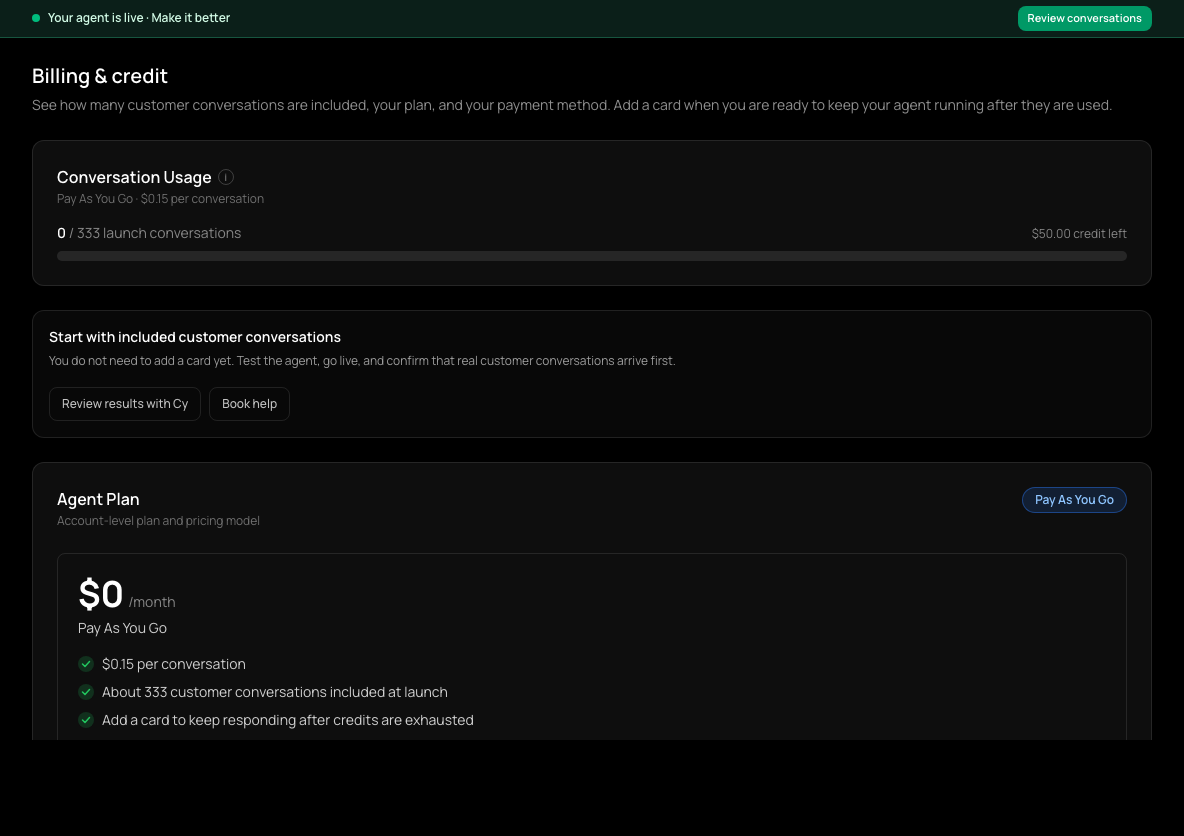Select the Pay As You Go badge
Image resolution: width=1184 pixels, height=836 pixels.
1074,500
